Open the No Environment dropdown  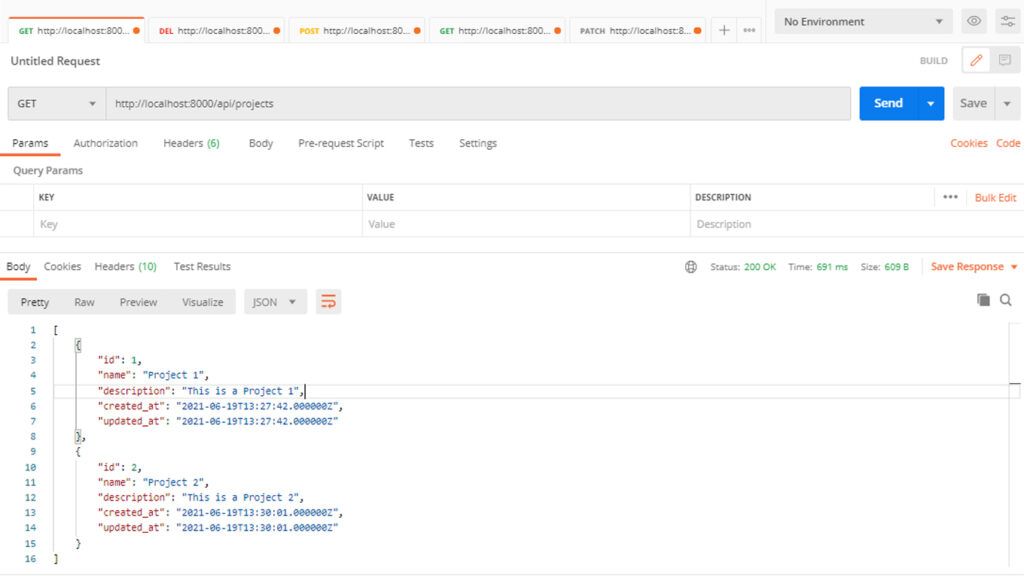click(x=863, y=22)
